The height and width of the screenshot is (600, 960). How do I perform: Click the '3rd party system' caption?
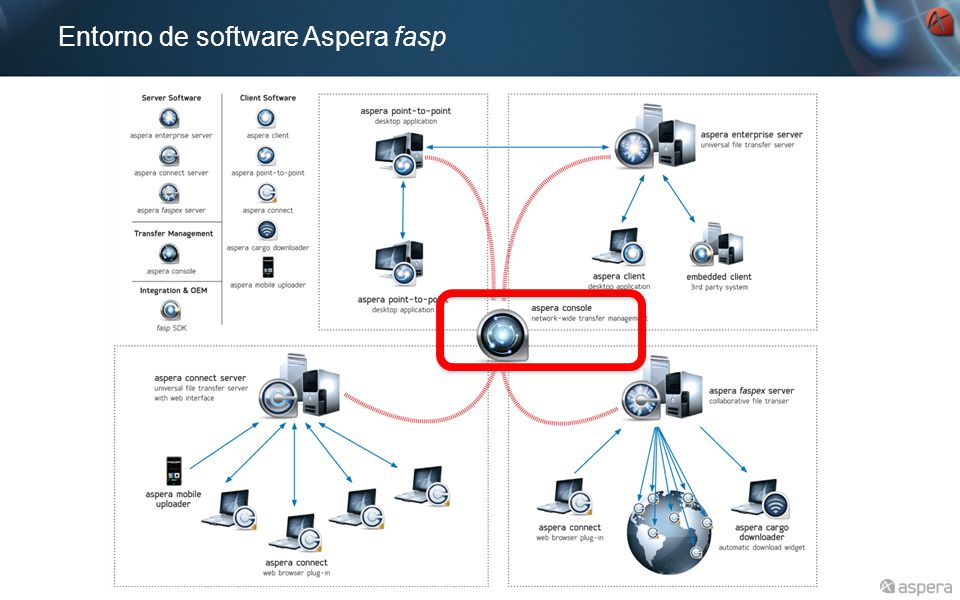[719, 287]
